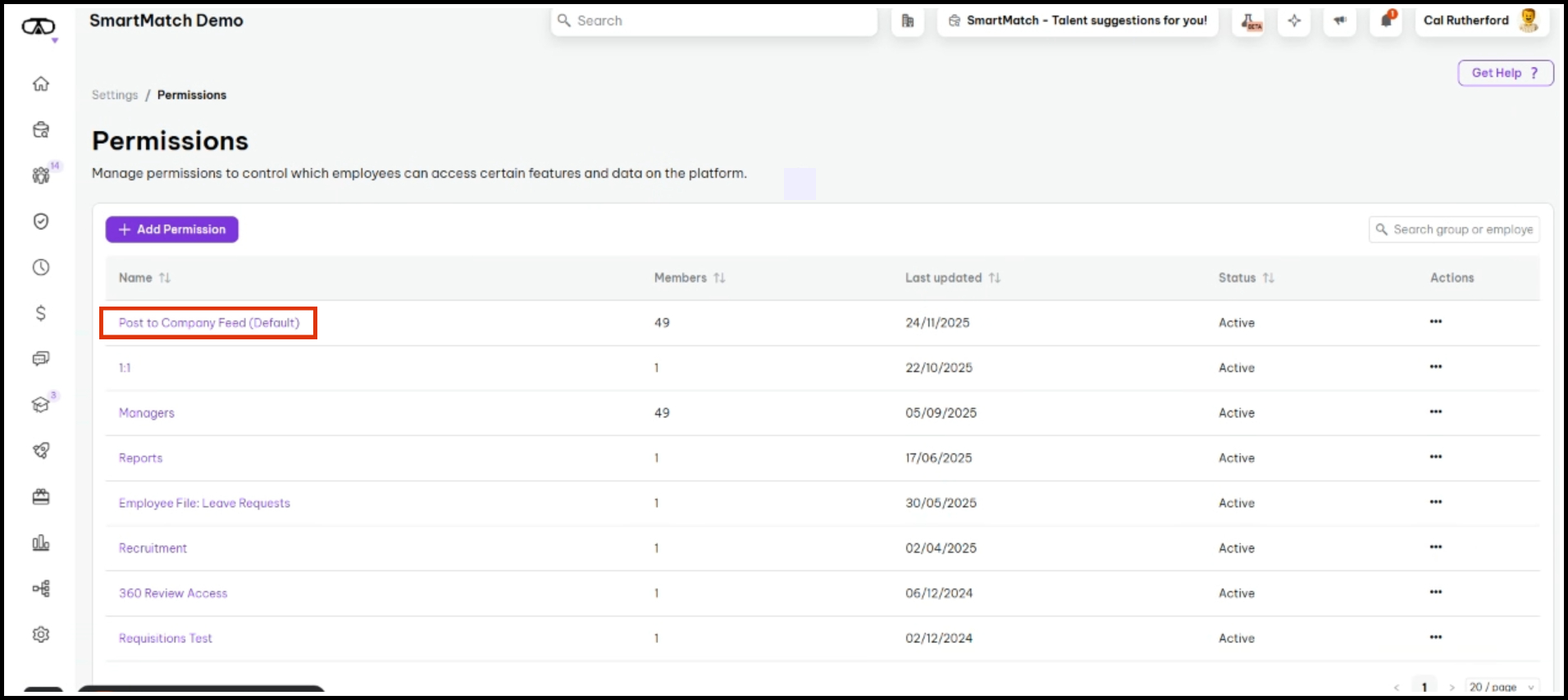Sort table by Members column
This screenshot has width=1568, height=700.
click(x=719, y=278)
